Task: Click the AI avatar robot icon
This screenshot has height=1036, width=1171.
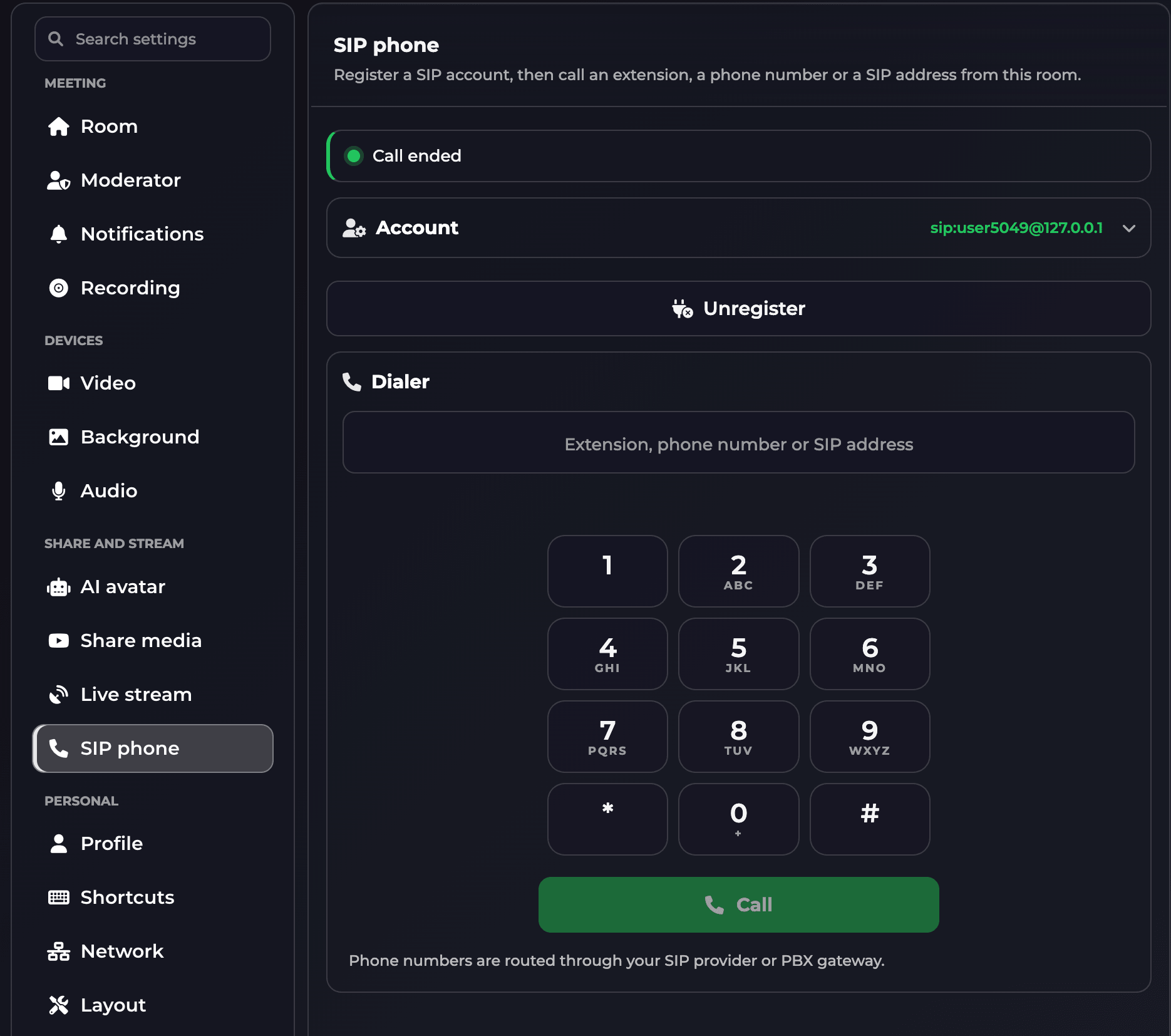Action: pos(59,587)
